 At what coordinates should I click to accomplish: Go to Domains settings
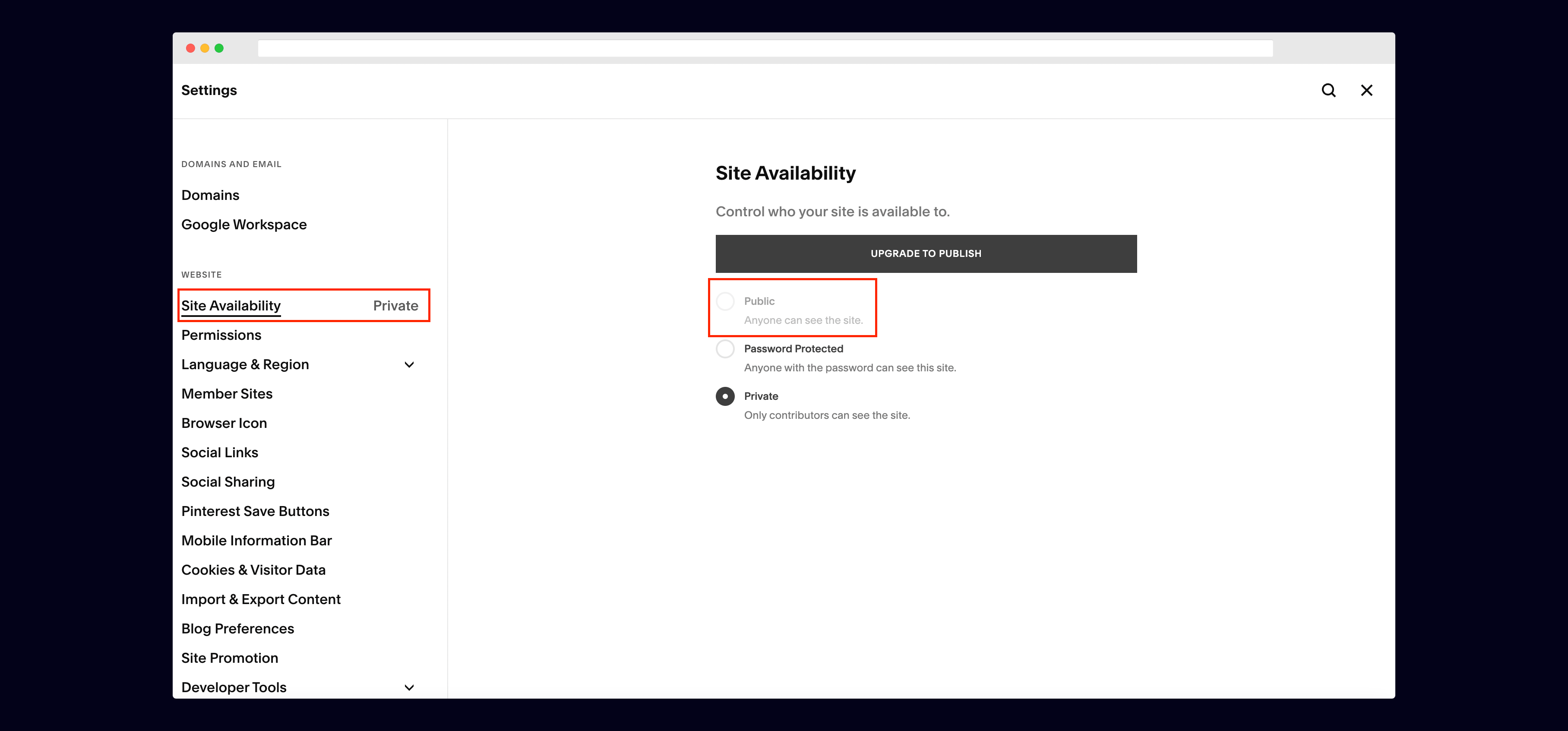211,195
